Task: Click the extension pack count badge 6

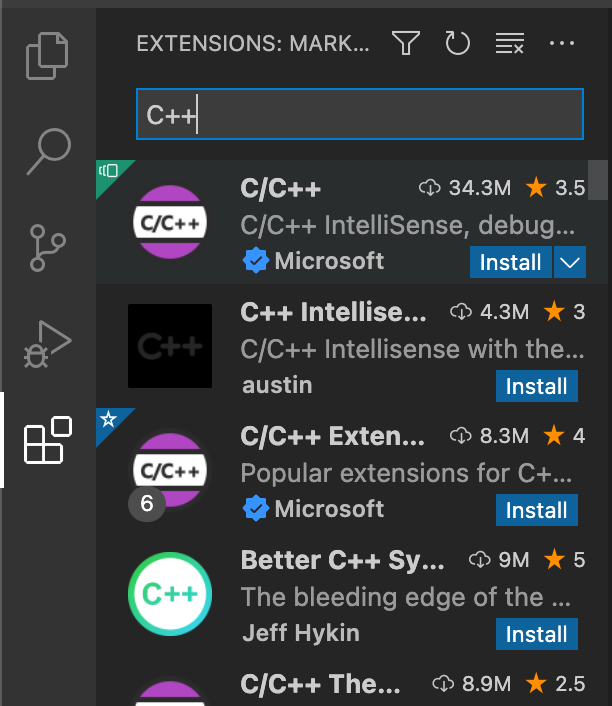Action: point(147,503)
